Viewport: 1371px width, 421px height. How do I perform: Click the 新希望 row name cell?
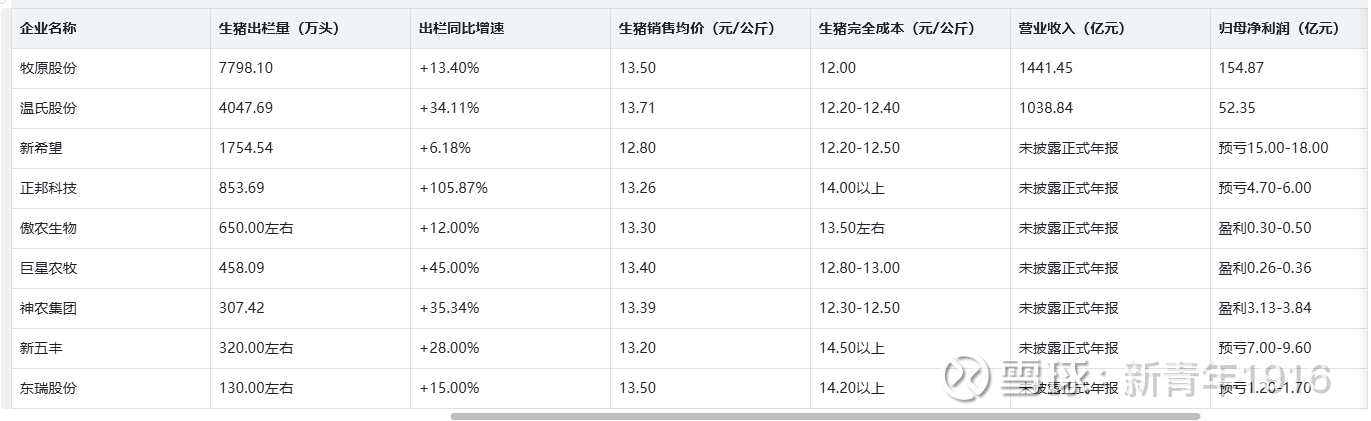pyautogui.click(x=42, y=148)
